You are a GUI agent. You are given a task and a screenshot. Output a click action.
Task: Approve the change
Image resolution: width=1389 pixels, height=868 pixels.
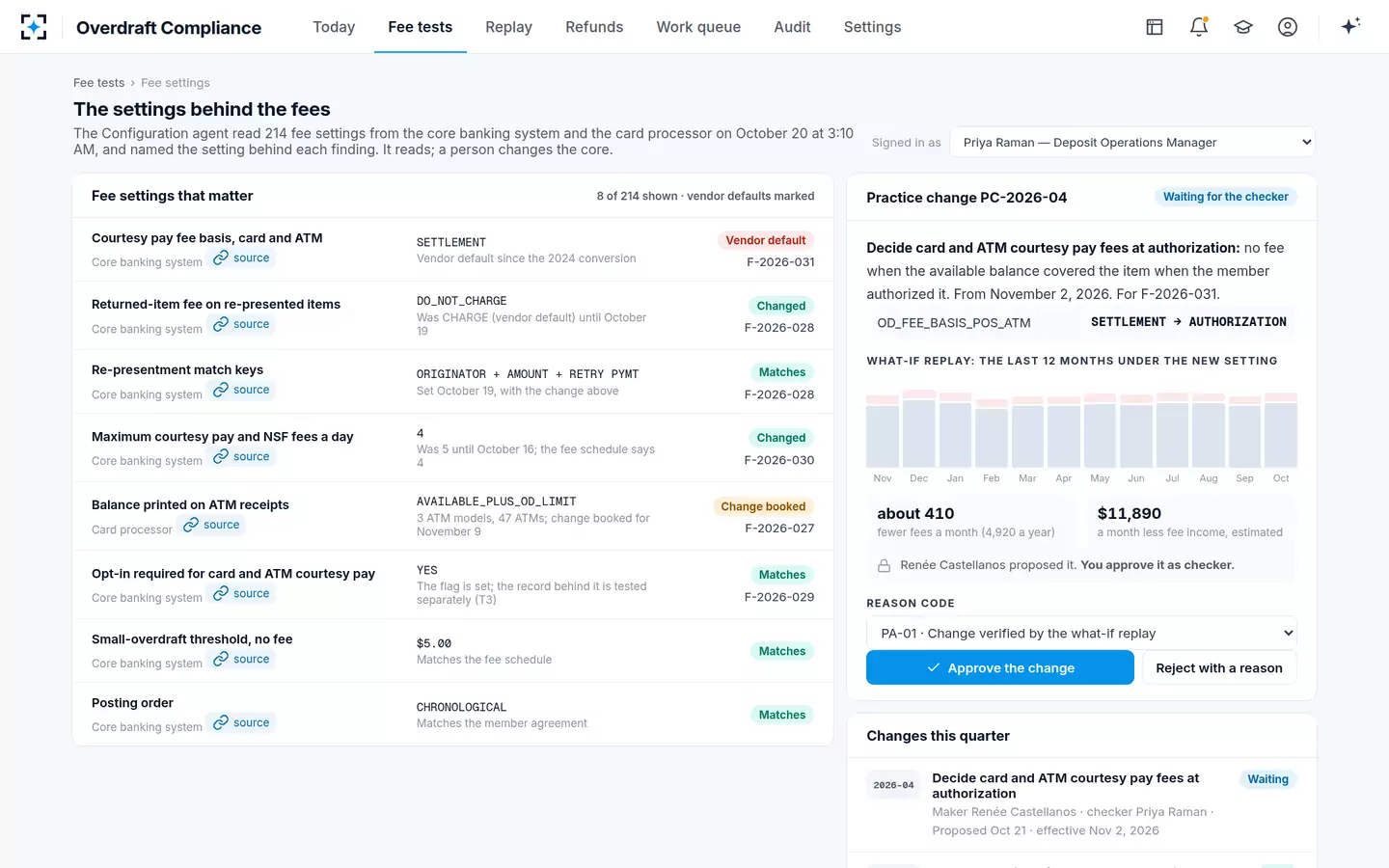click(999, 667)
